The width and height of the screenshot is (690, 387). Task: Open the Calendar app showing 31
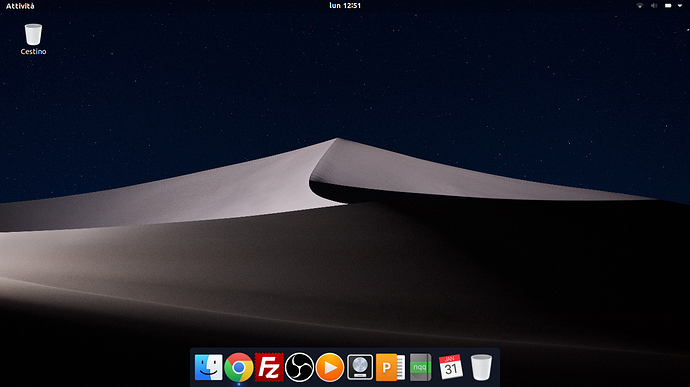click(x=451, y=367)
